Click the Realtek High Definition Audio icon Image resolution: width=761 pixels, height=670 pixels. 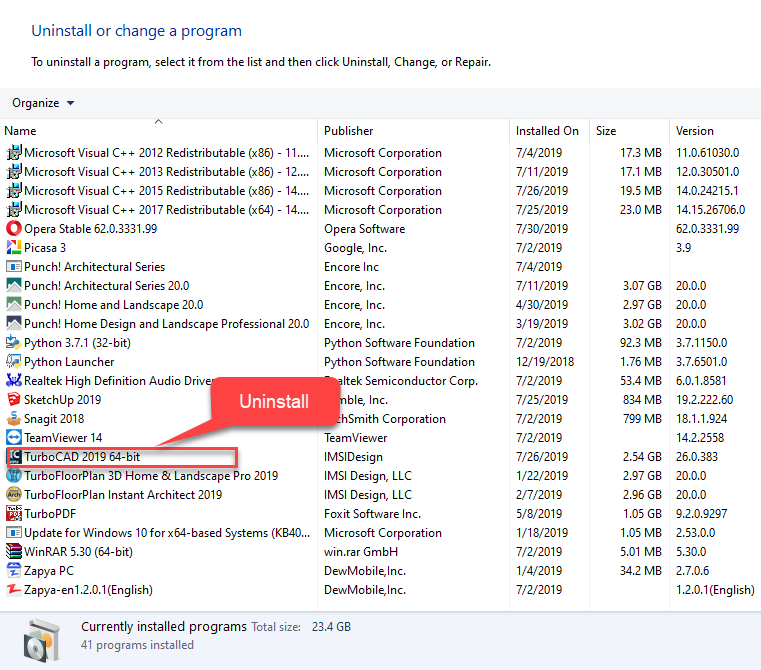[x=14, y=380]
